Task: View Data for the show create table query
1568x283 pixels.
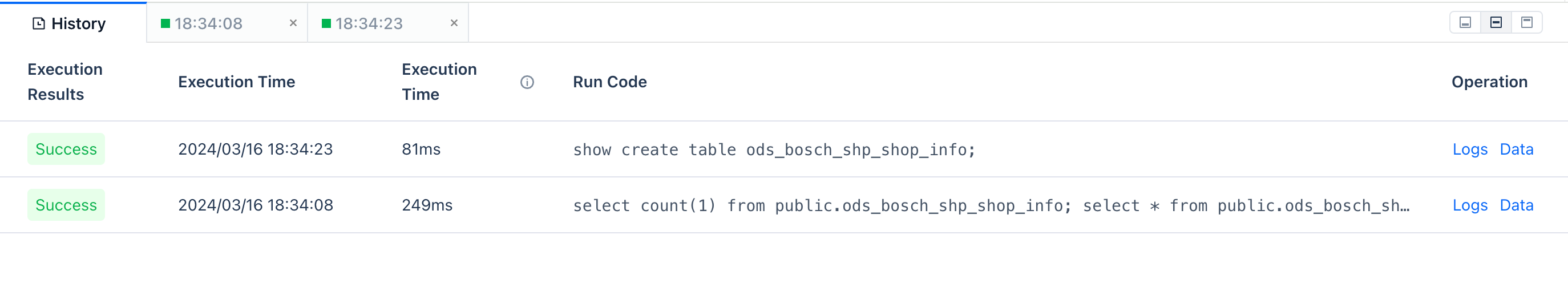Action: [1516, 149]
